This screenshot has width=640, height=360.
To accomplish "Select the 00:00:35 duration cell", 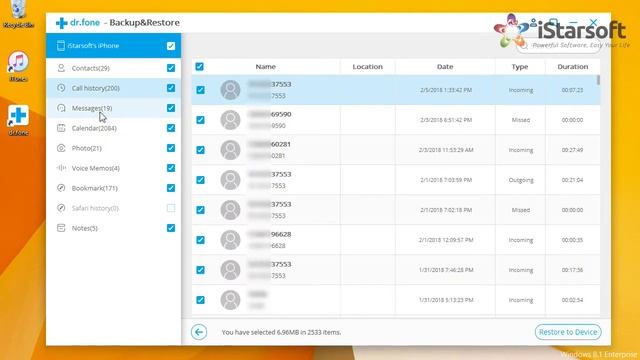I will click(572, 240).
